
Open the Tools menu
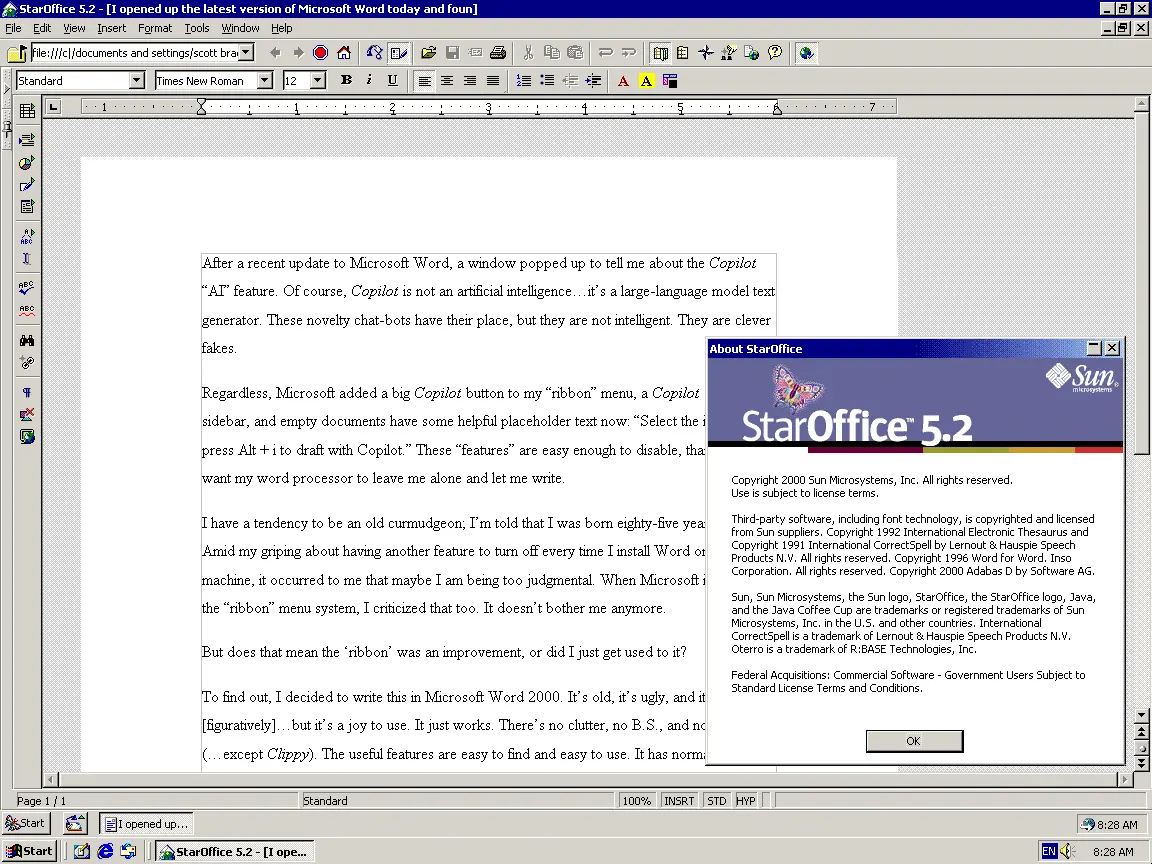tap(197, 29)
